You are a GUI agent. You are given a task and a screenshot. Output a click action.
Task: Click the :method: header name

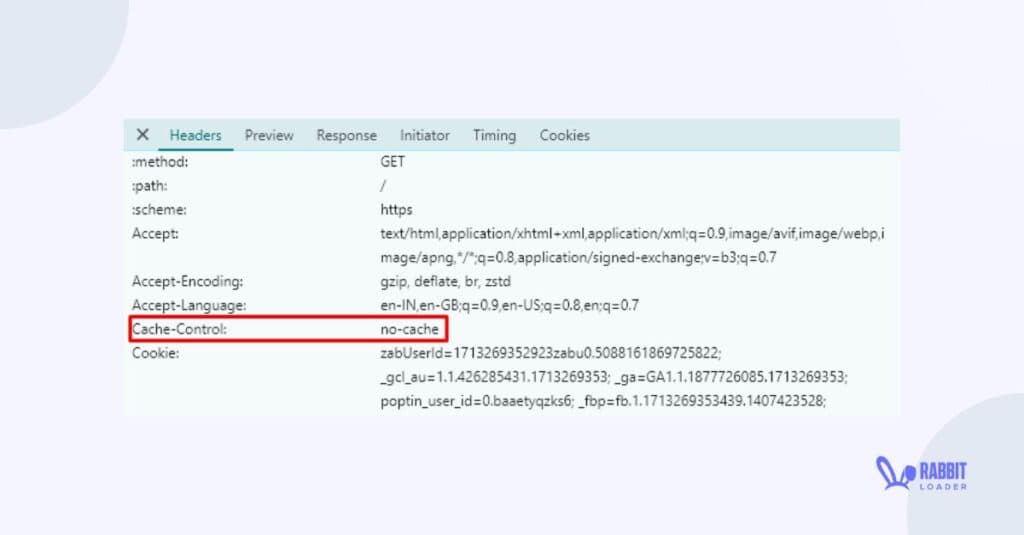160,162
